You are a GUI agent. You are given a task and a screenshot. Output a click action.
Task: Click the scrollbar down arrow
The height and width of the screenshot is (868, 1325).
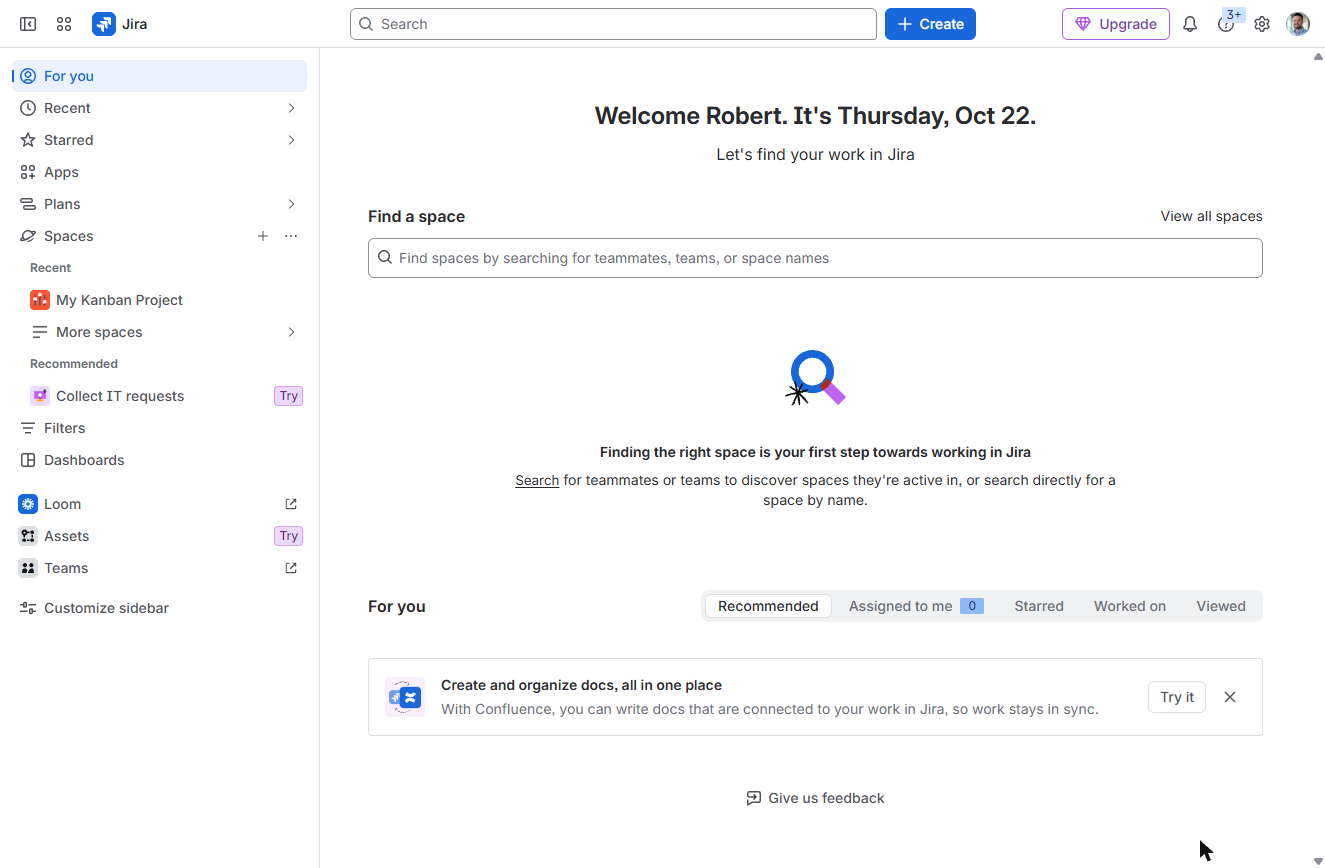tap(1317, 861)
